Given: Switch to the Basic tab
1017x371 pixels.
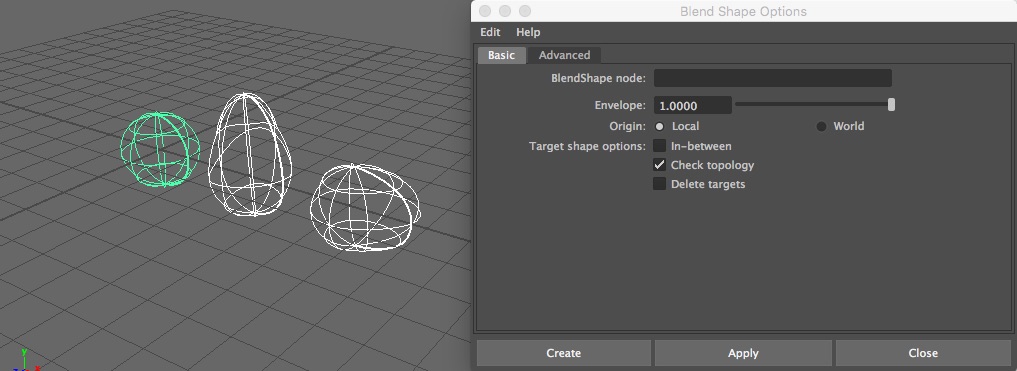Looking at the screenshot, I should [501, 55].
